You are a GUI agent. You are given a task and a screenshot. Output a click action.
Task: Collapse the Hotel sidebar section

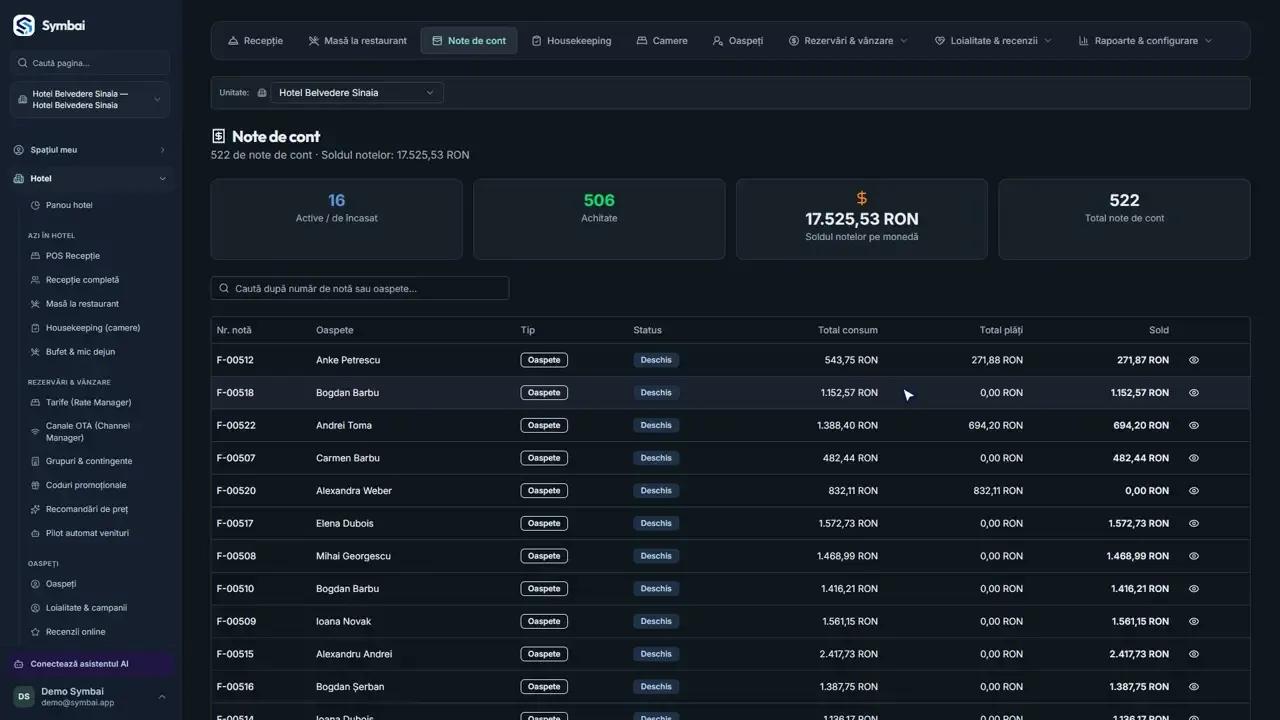click(90, 178)
